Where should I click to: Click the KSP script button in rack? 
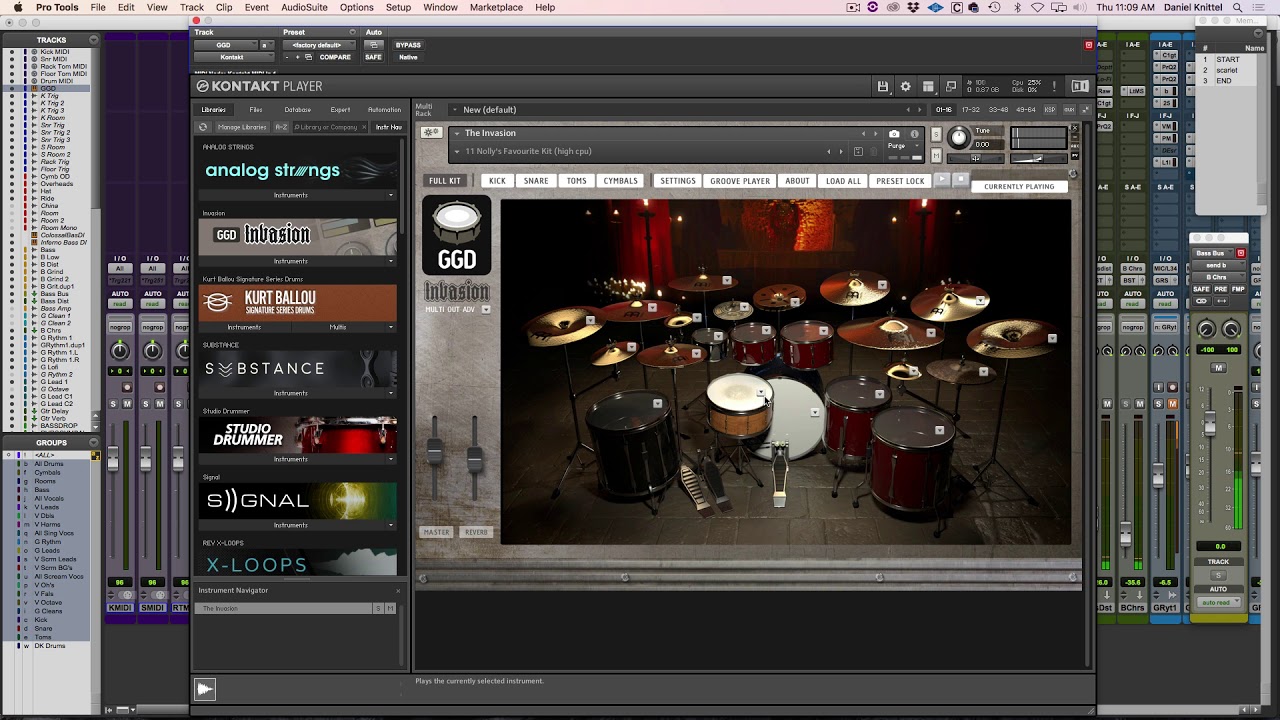pyautogui.click(x=1050, y=109)
